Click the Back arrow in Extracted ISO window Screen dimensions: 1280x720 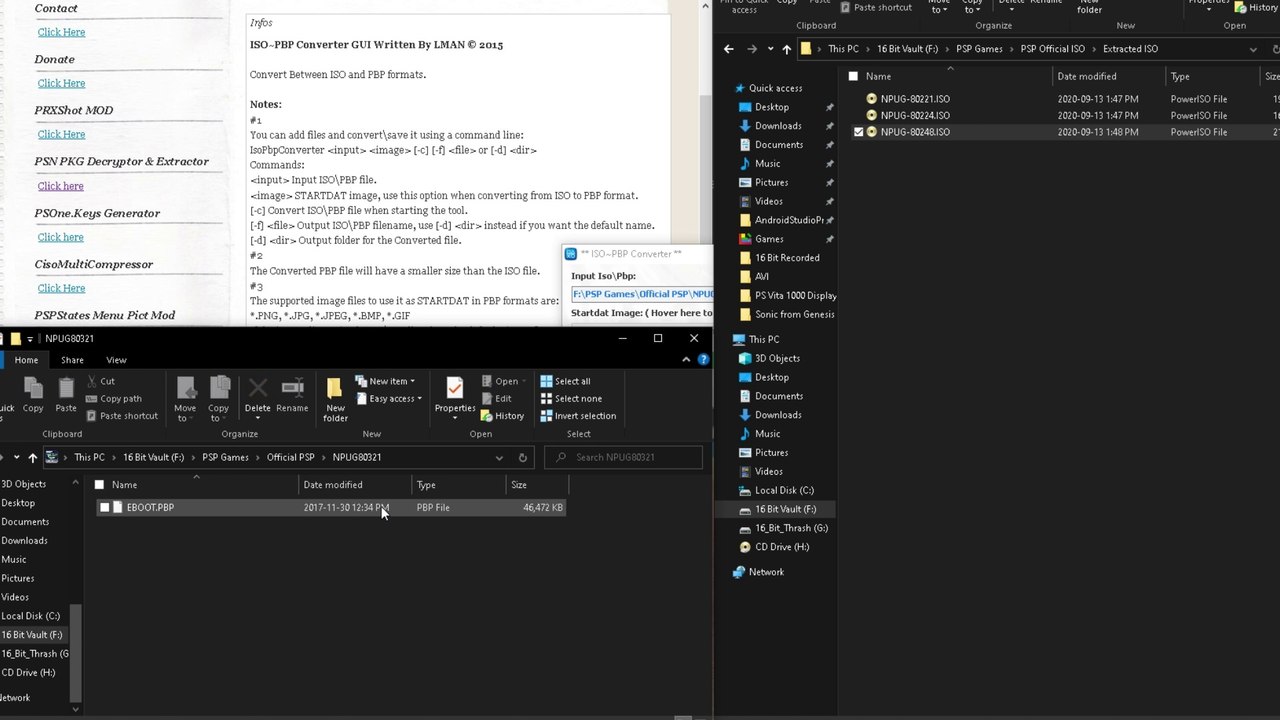click(728, 49)
